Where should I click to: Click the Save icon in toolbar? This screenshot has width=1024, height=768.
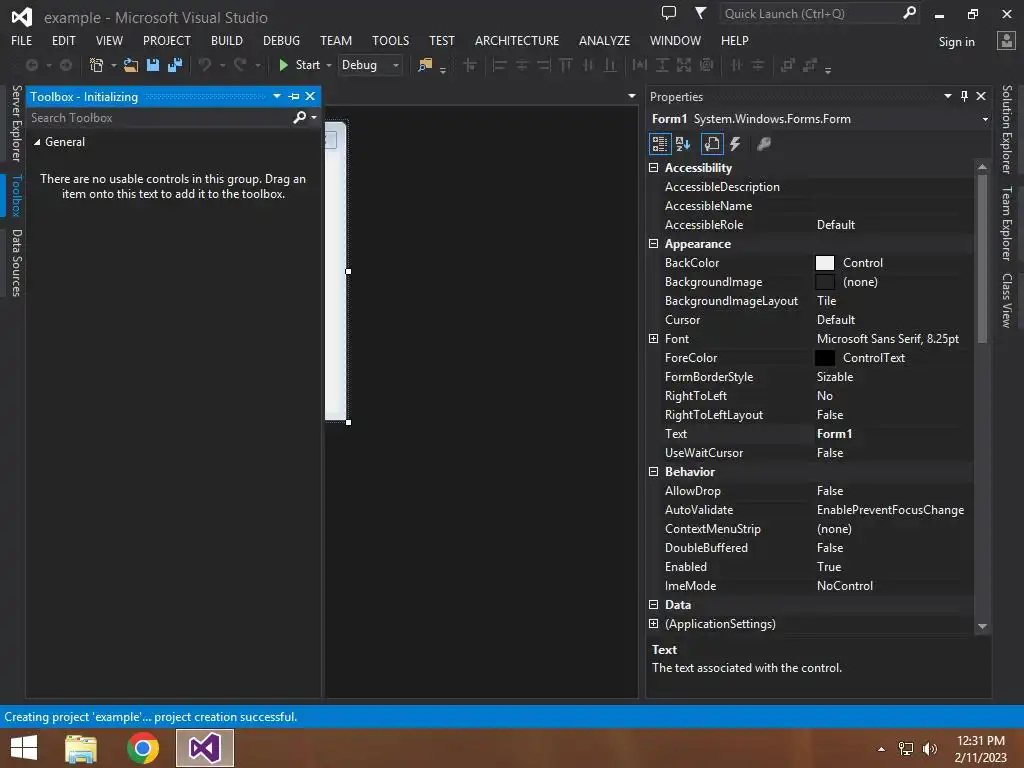click(x=153, y=65)
